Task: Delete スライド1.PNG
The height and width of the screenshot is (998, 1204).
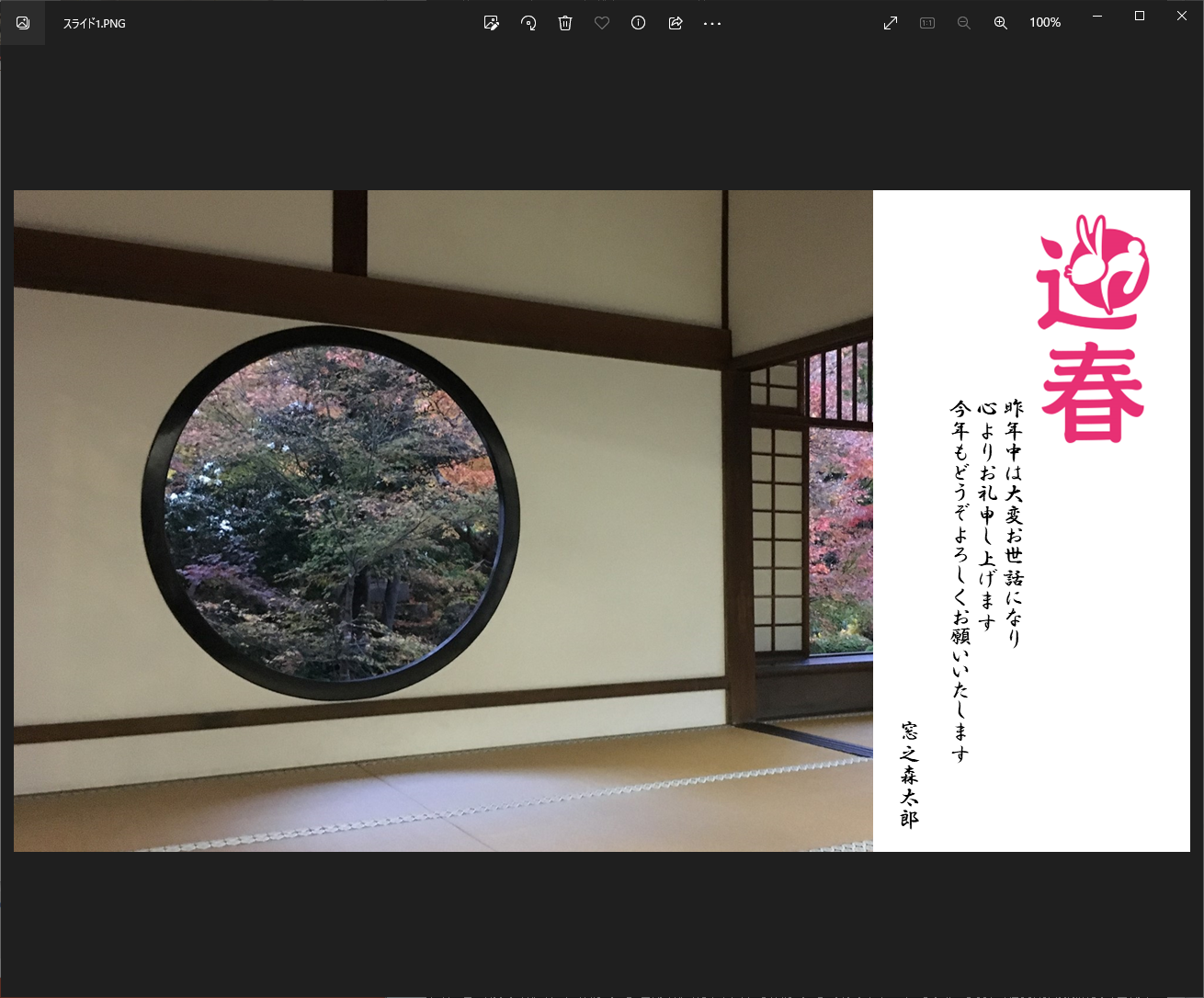Action: click(x=564, y=23)
